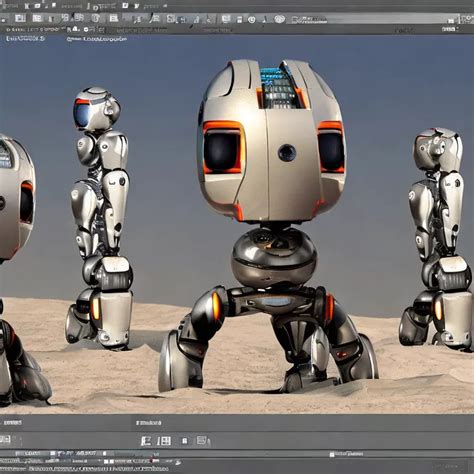The height and width of the screenshot is (474, 474).
Task: Select the monitor-shaped icon in the toolbar
Action: coord(226,19)
